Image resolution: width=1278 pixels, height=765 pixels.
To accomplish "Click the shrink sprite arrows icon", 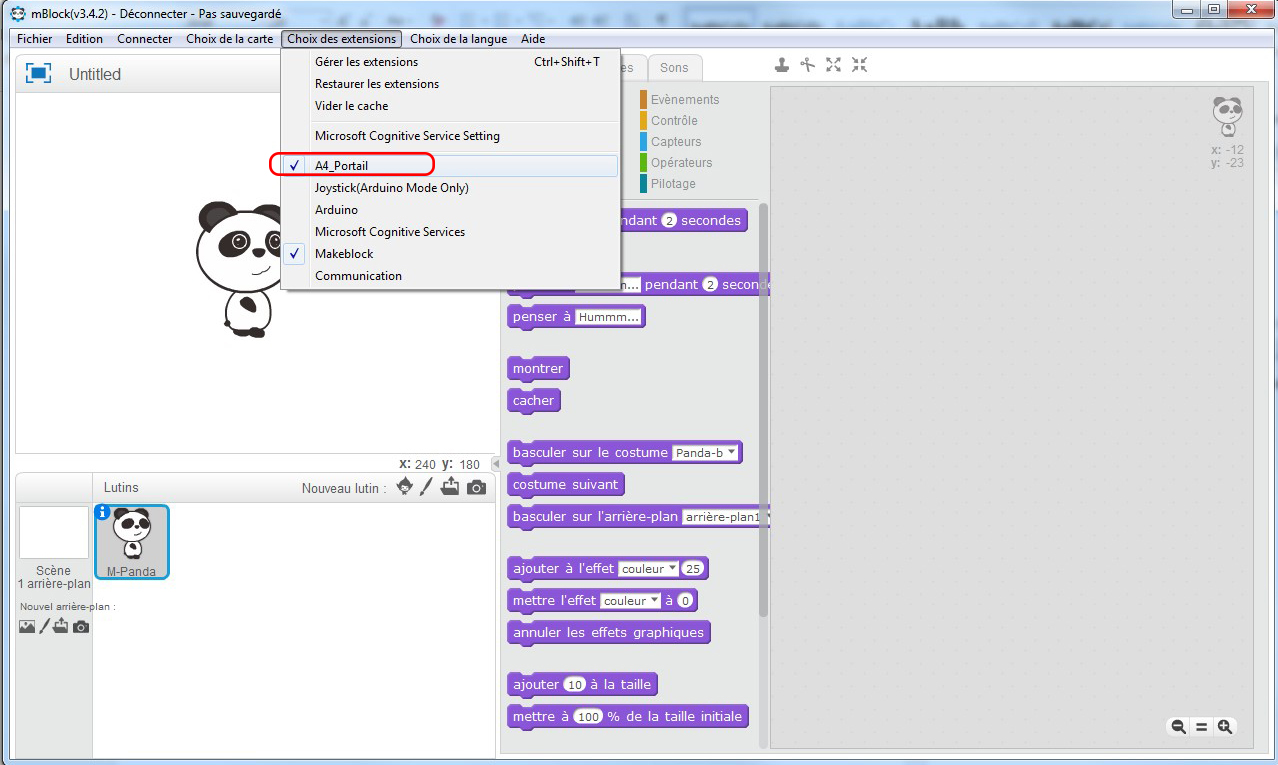I will point(859,65).
